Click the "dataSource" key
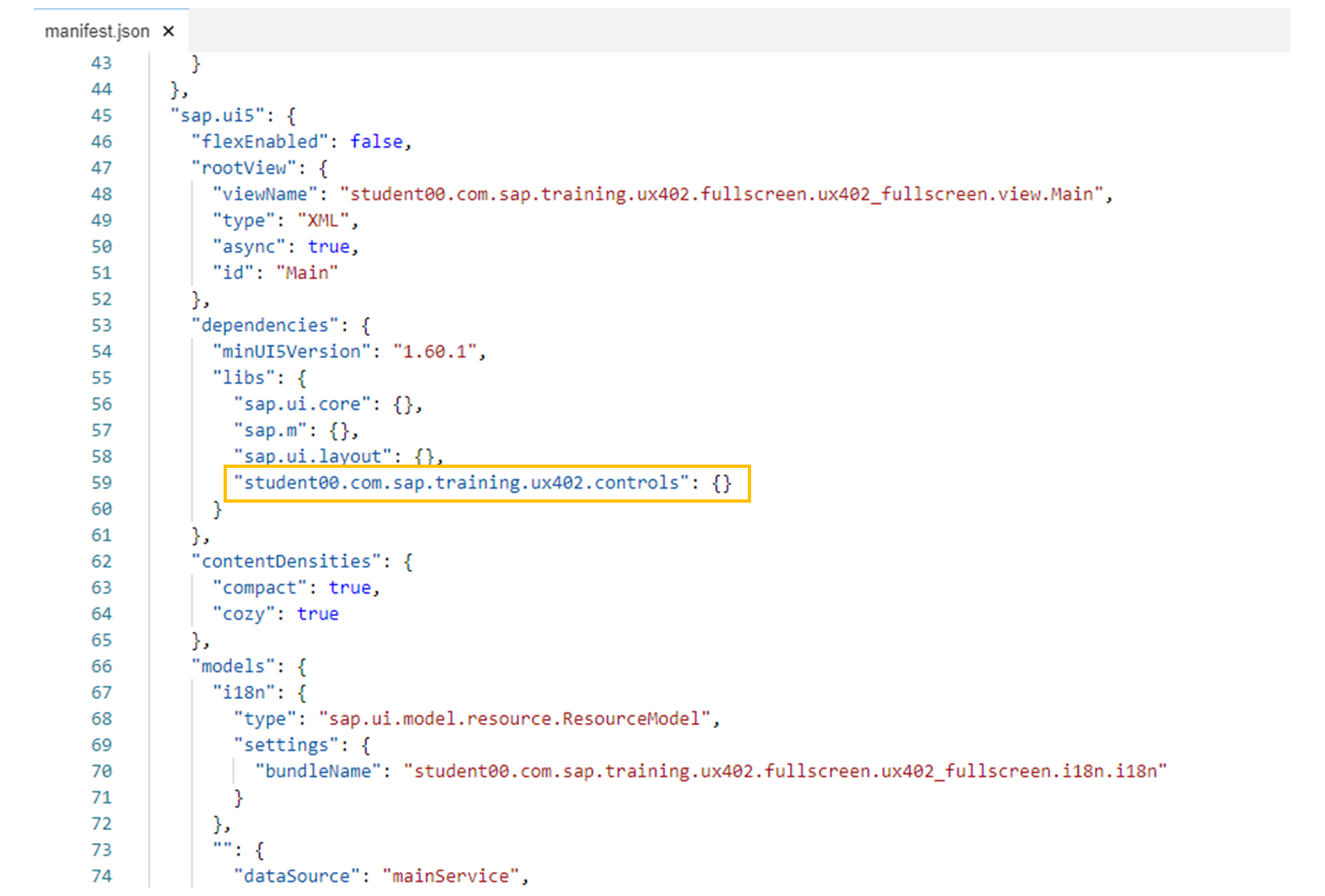This screenshot has width=1325, height=896. [297, 876]
